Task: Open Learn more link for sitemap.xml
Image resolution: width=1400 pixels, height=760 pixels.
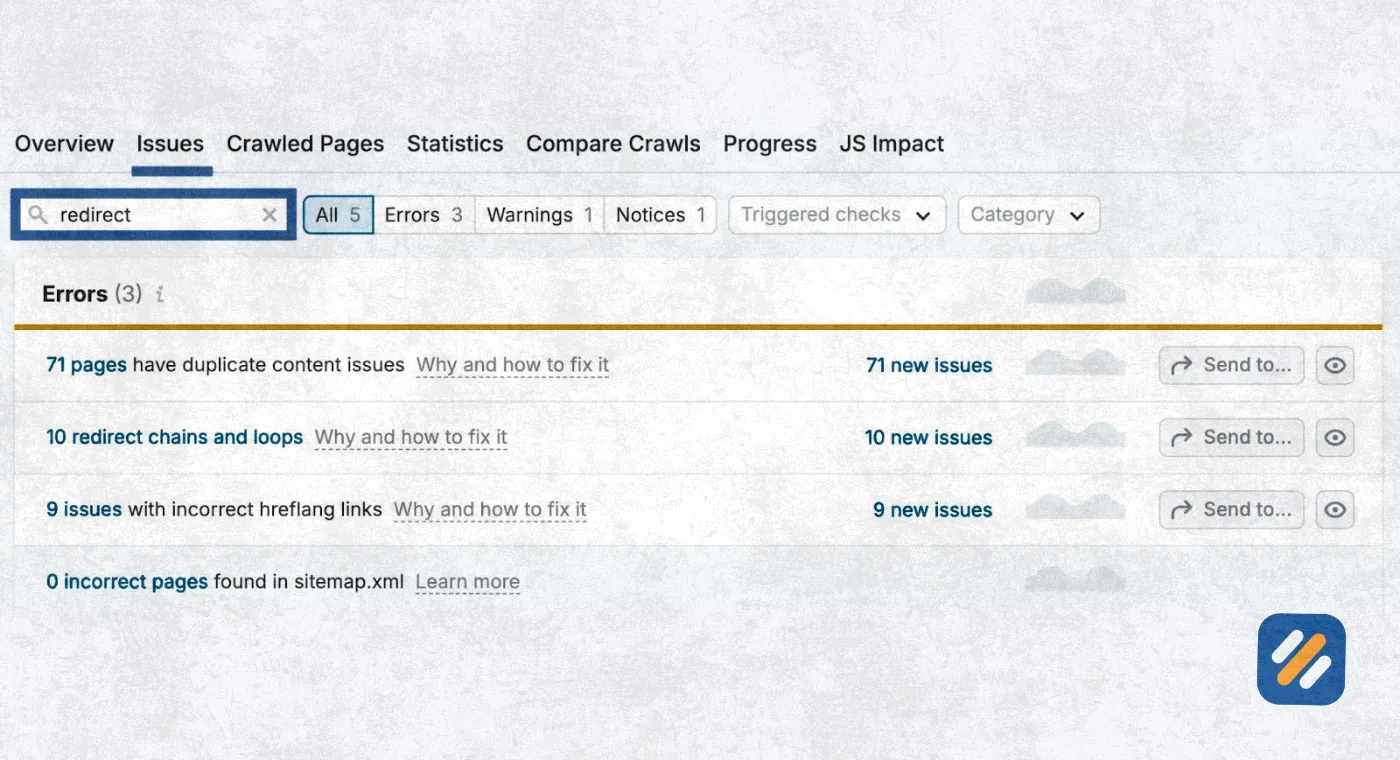Action: coord(467,582)
